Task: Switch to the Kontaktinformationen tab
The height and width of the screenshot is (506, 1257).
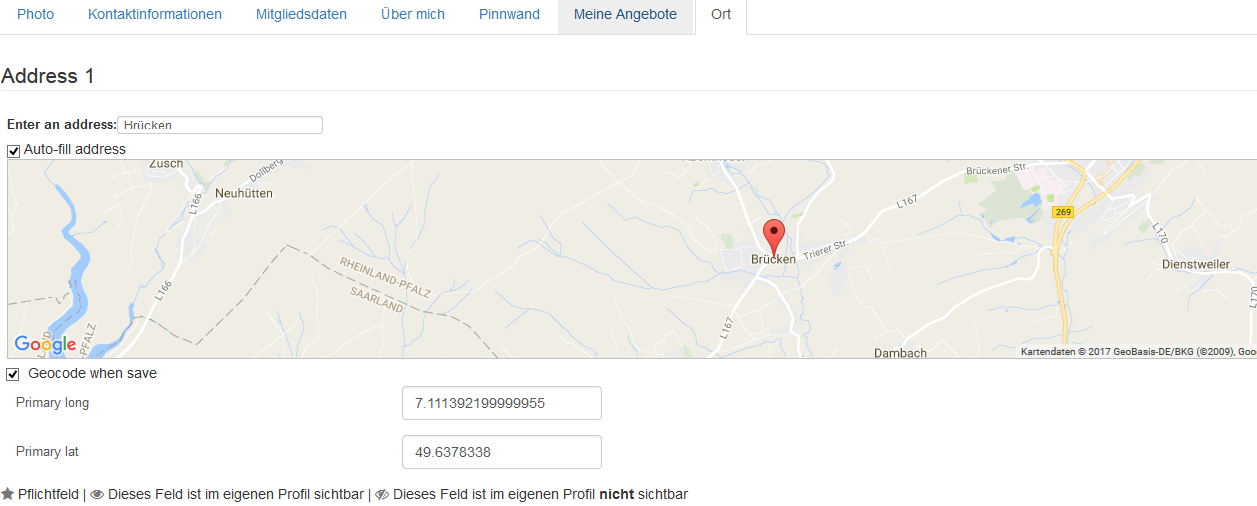Action: pyautogui.click(x=155, y=15)
